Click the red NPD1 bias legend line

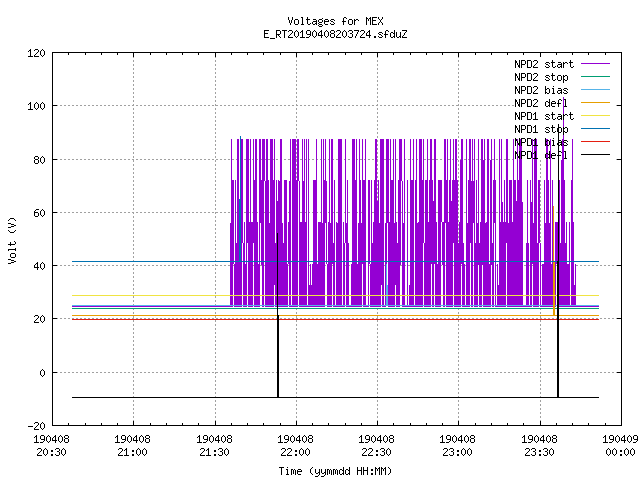595,142
